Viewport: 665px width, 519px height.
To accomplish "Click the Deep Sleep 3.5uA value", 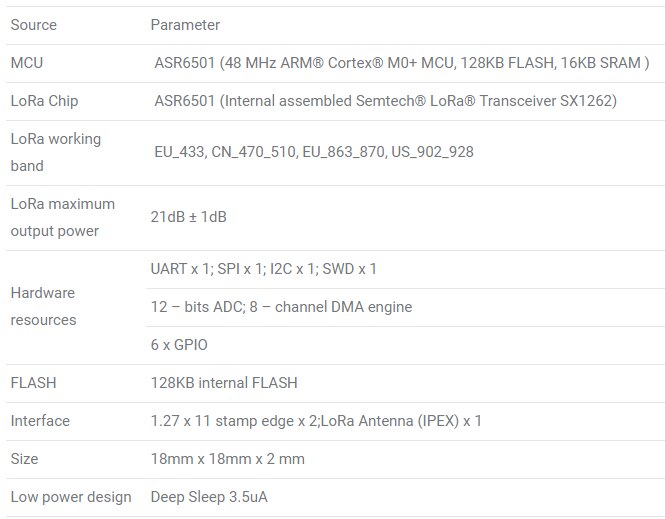I will click(x=209, y=497).
